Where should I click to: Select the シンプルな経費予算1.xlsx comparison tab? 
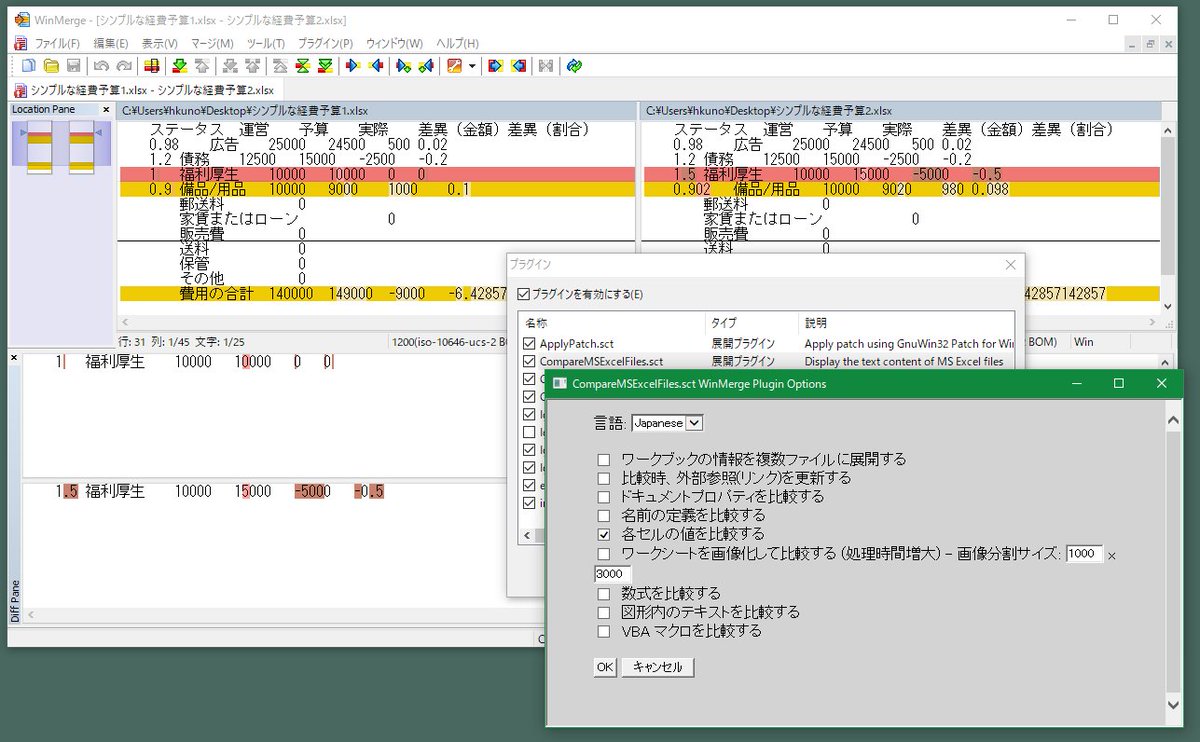coord(145,90)
